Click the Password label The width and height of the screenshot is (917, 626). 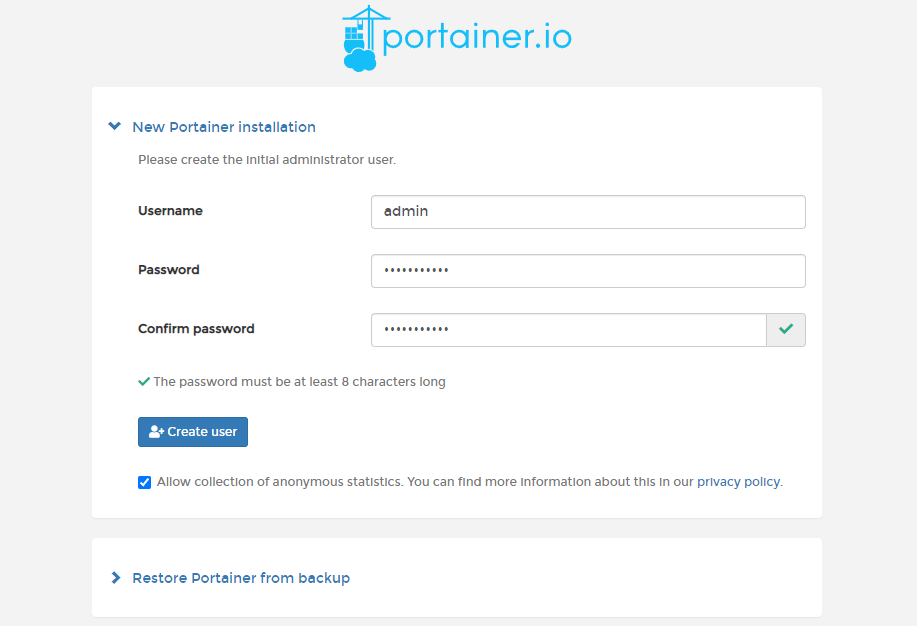pyautogui.click(x=168, y=270)
